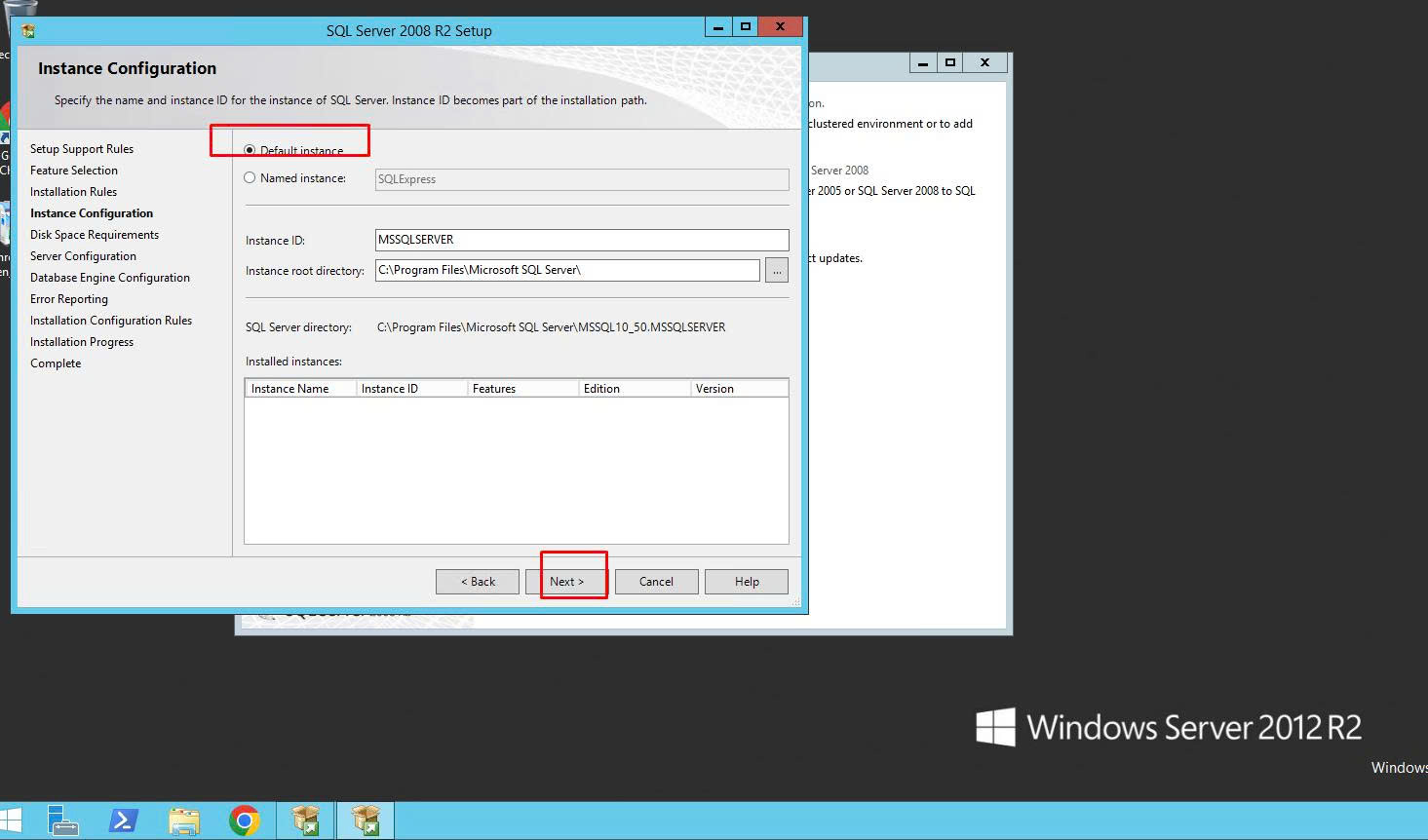Click the Instance root directory field
Image resolution: width=1428 pixels, height=840 pixels.
(567, 270)
